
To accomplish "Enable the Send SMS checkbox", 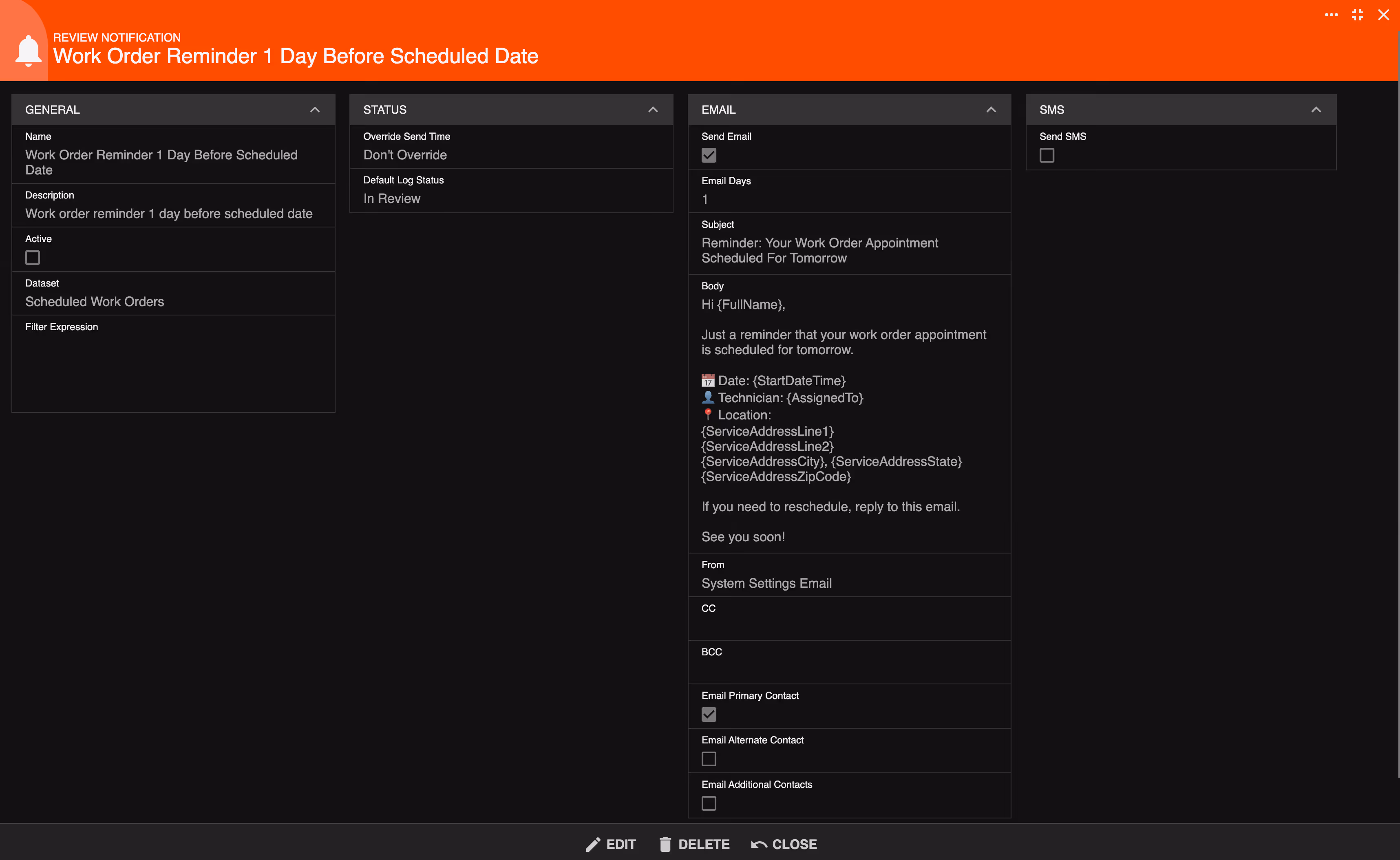I will click(x=1047, y=155).
